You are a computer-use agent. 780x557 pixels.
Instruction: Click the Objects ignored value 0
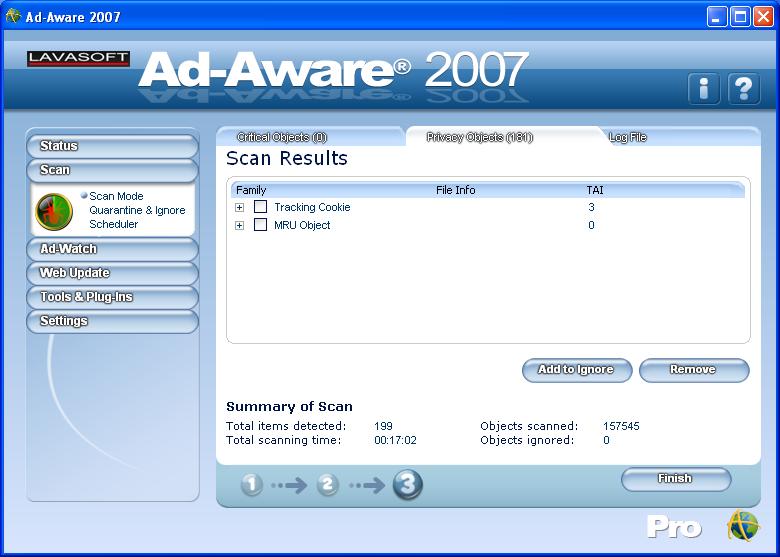(606, 440)
